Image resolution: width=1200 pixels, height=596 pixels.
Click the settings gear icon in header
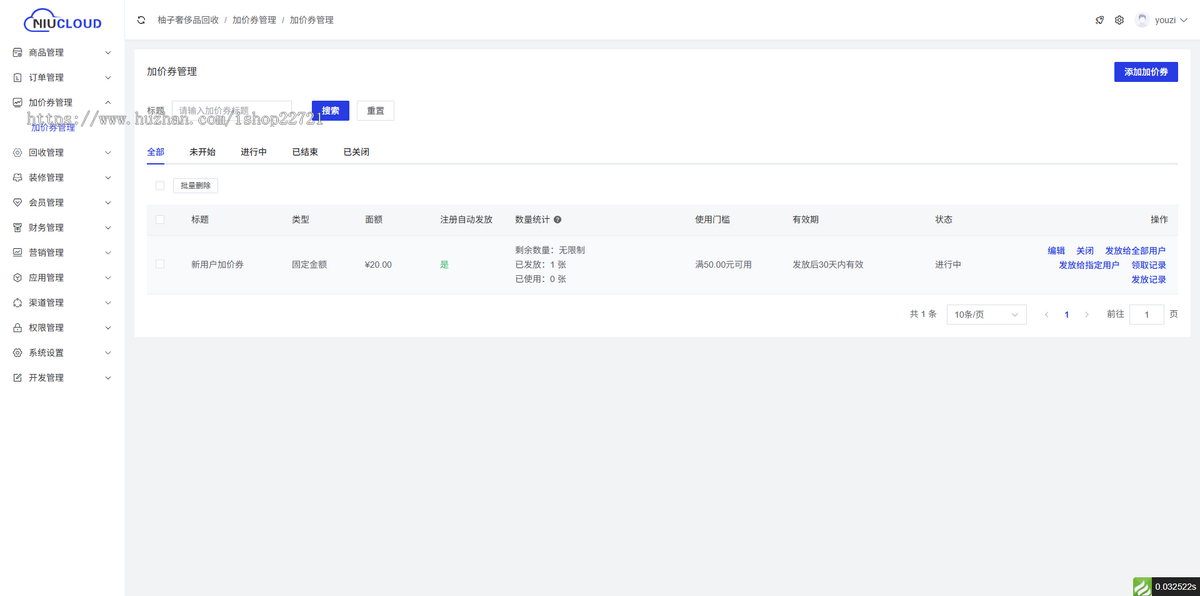(x=1119, y=20)
